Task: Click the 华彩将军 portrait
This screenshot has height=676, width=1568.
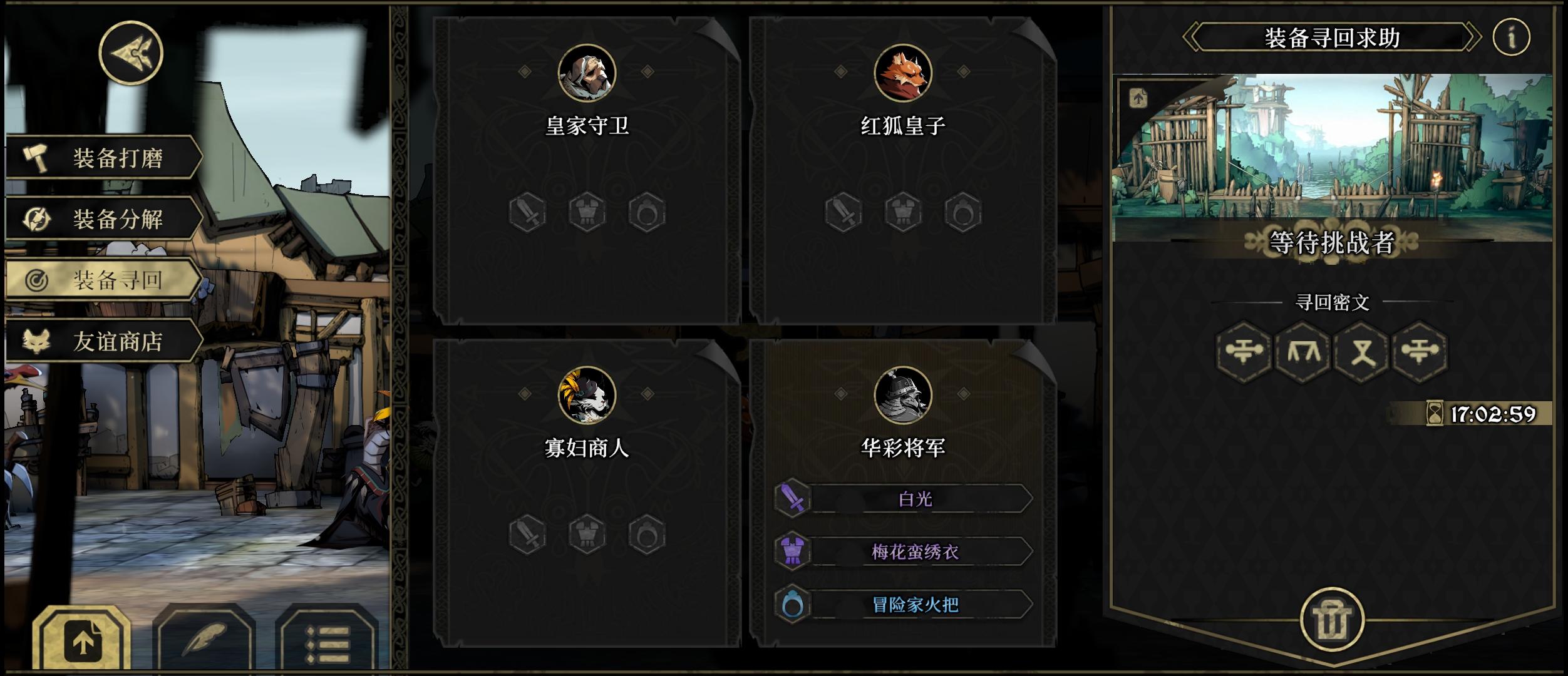Action: tap(903, 396)
